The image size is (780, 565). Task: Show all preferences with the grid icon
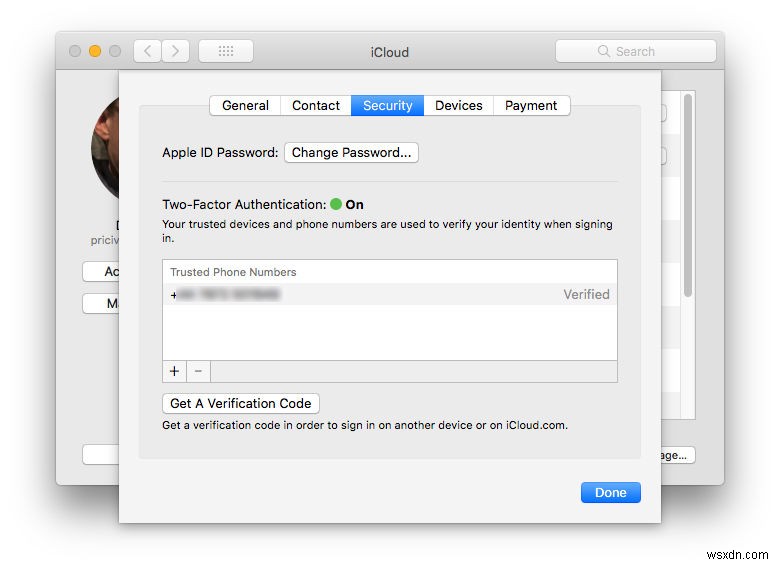click(226, 51)
